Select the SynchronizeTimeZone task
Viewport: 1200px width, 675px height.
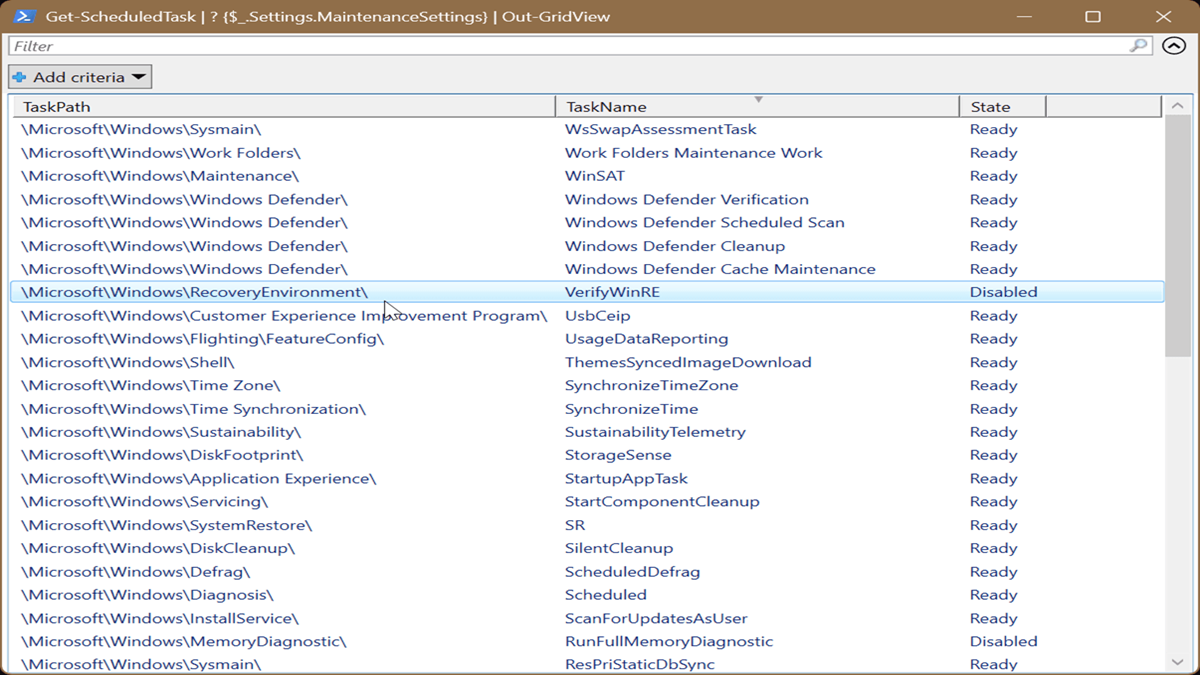652,385
